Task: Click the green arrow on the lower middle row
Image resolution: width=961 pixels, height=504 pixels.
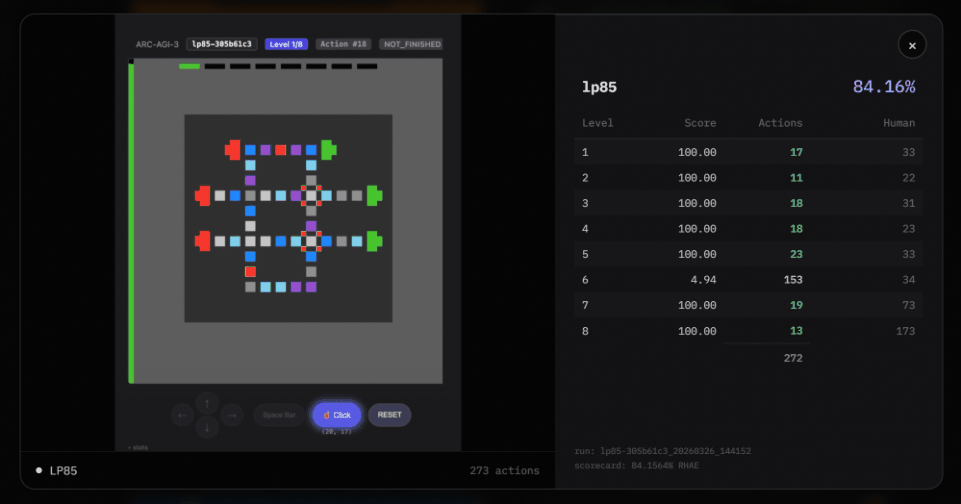Action: (x=374, y=241)
